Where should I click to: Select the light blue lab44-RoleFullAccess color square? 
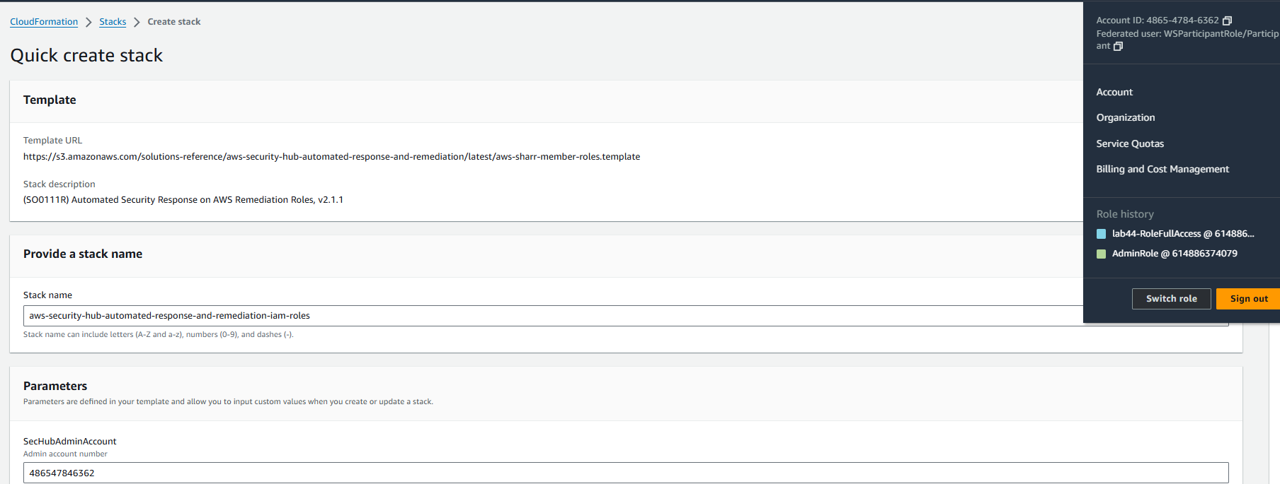(x=1101, y=234)
